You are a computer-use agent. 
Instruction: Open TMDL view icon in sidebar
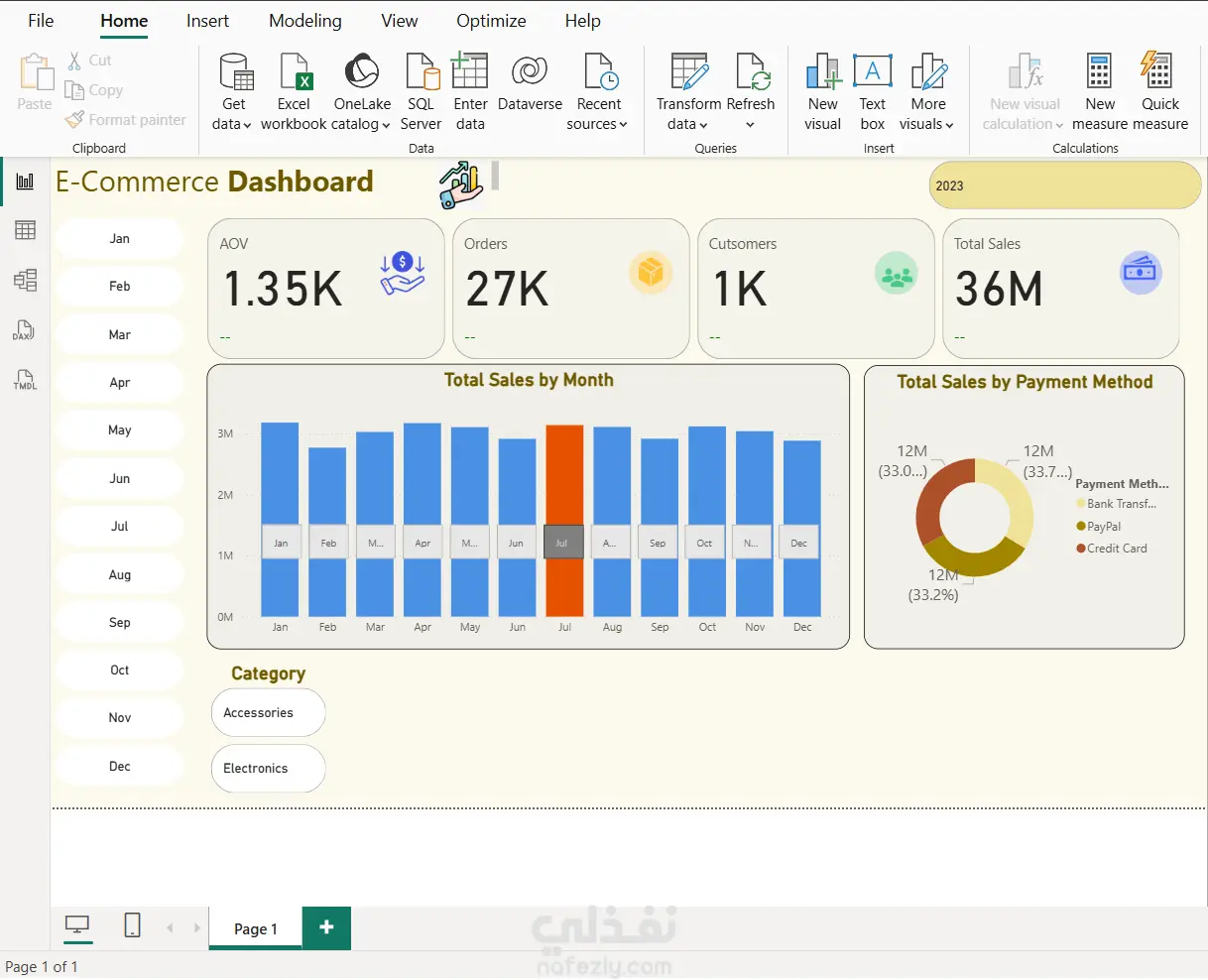point(25,380)
